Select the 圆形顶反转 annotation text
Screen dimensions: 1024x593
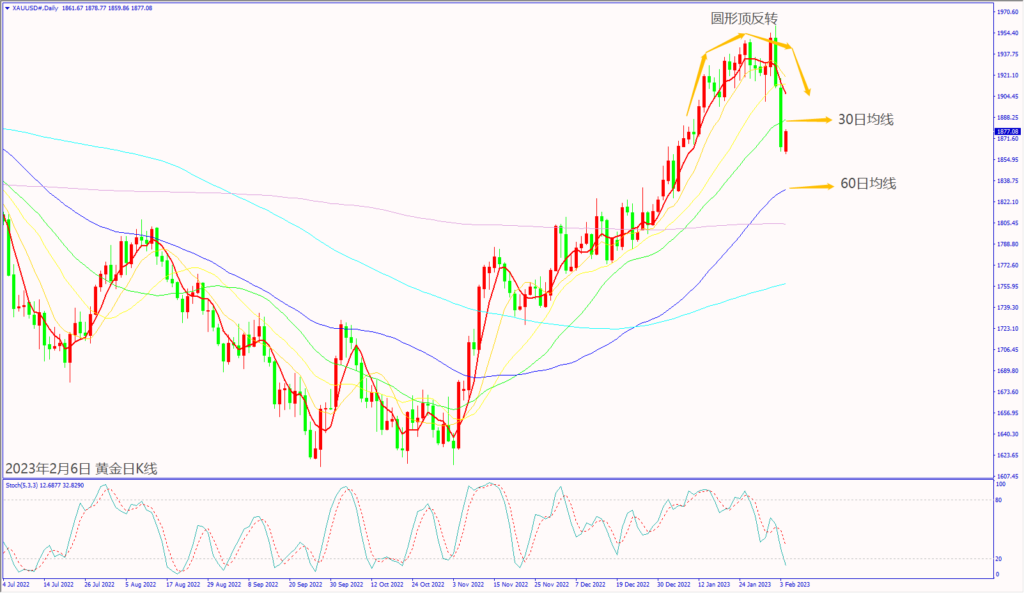click(744, 19)
